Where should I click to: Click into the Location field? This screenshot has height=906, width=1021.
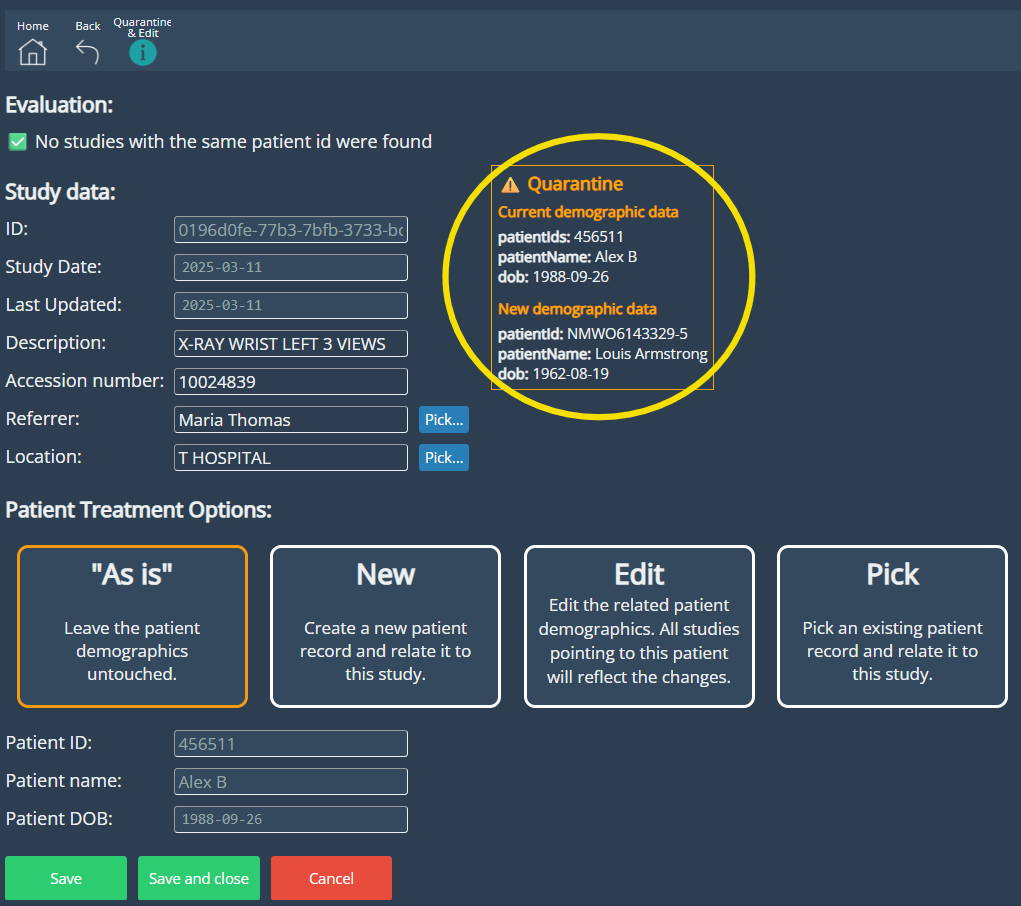291,458
